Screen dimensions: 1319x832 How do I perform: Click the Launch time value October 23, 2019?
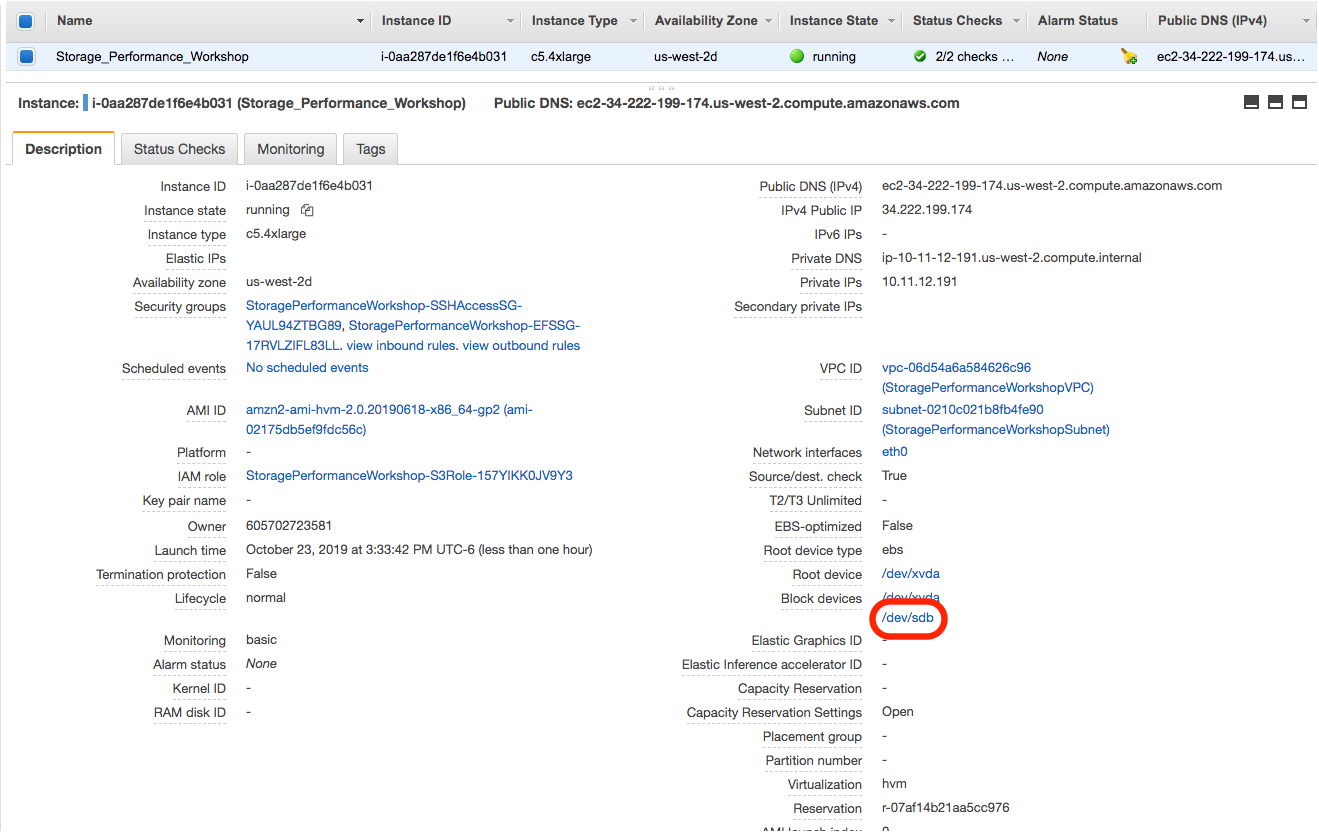[419, 550]
